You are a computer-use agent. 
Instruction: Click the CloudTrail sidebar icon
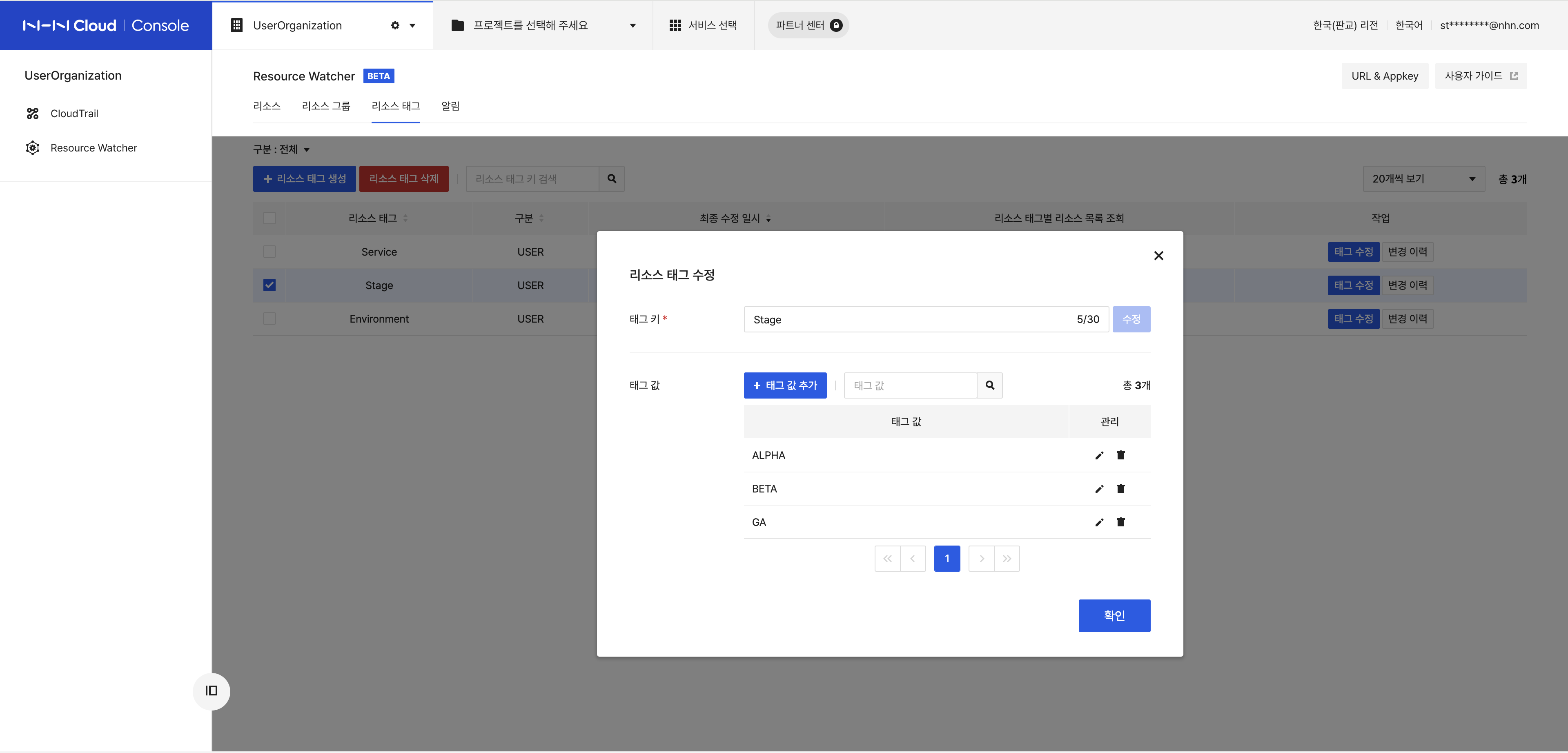click(33, 114)
